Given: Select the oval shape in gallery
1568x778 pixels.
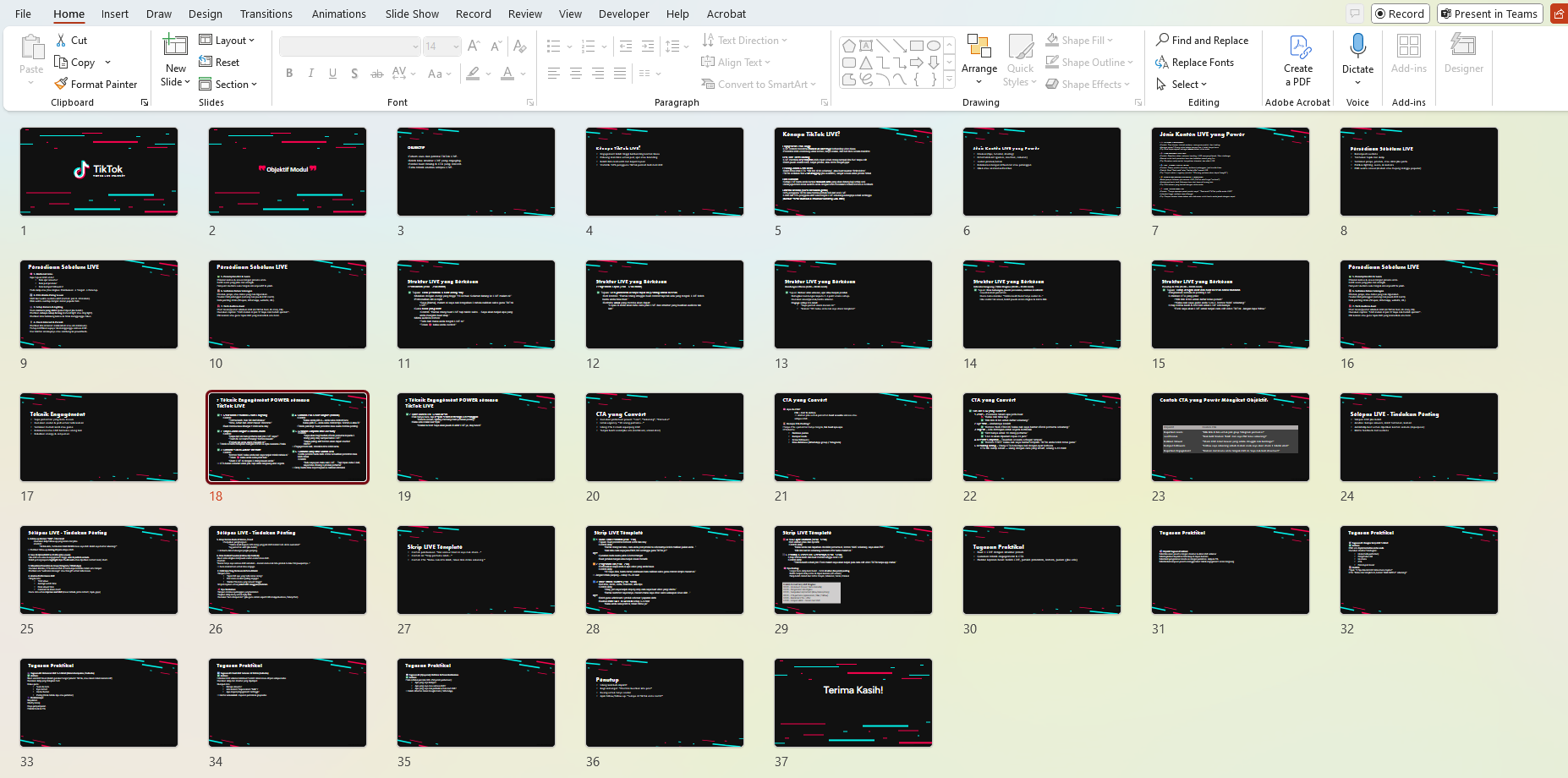Looking at the screenshot, I should pos(933,46).
